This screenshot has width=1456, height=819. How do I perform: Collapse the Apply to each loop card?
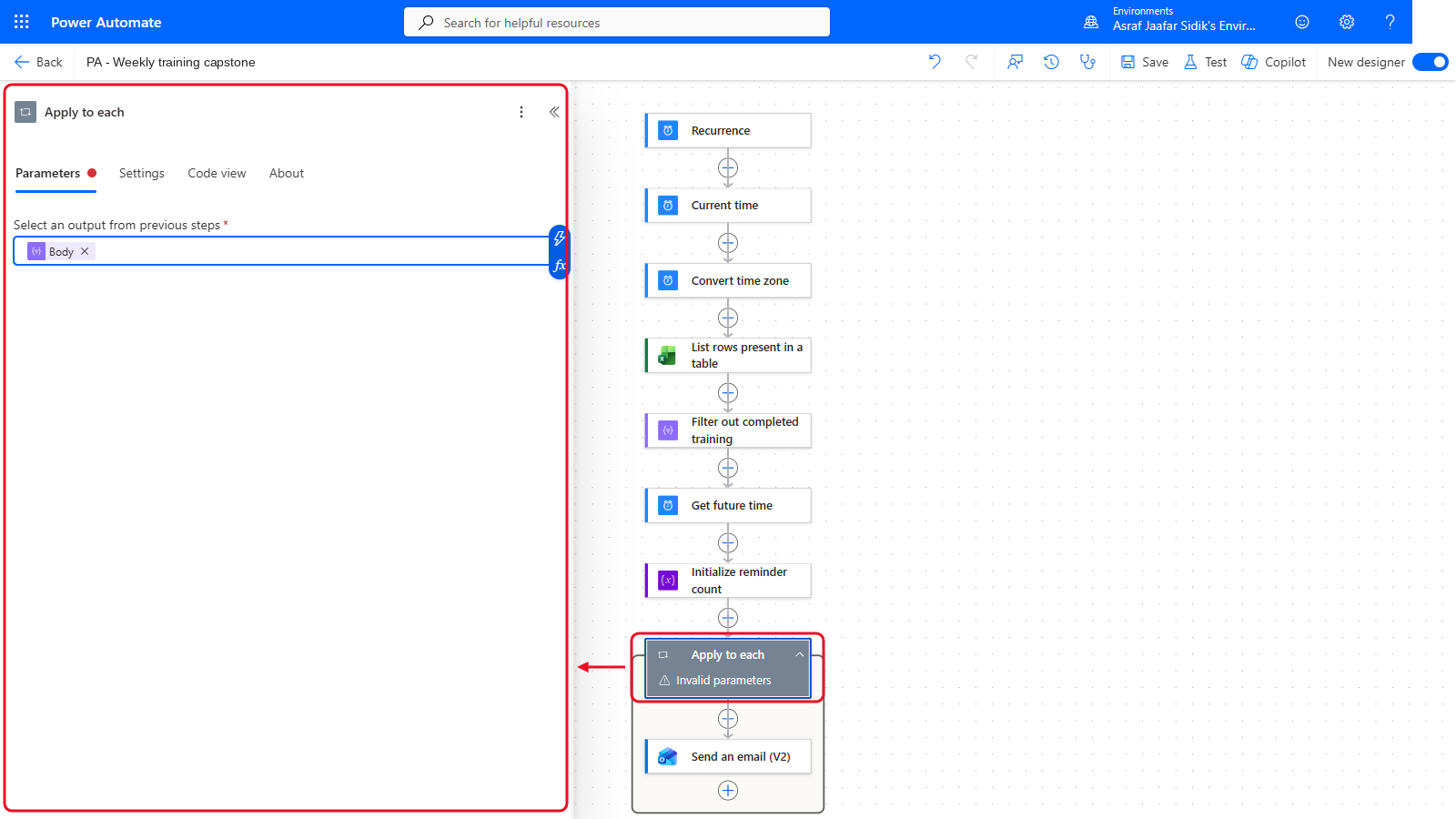pos(800,655)
